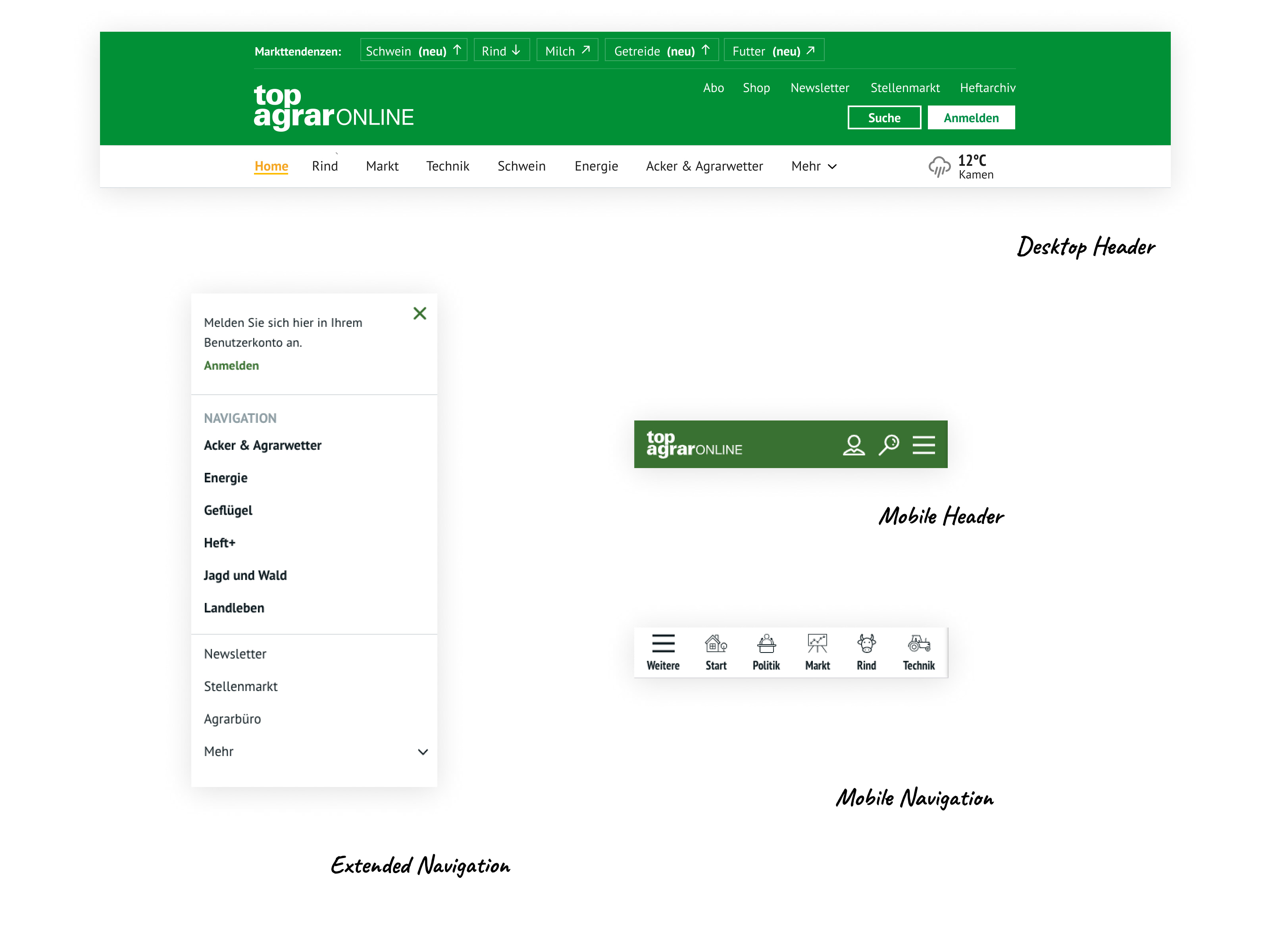Select the Technik tab in desktop navigation

[x=447, y=167]
